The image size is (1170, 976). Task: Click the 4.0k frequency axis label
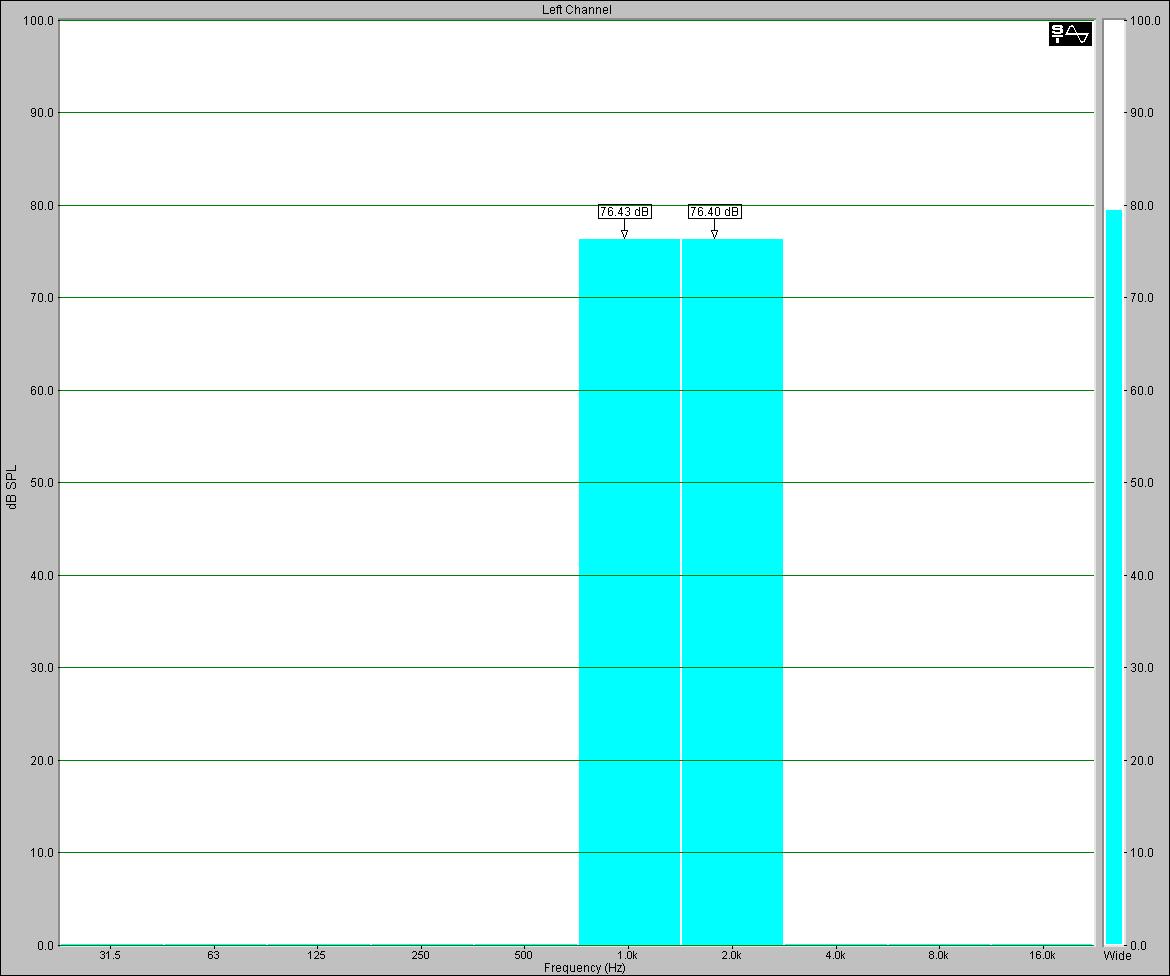point(835,955)
